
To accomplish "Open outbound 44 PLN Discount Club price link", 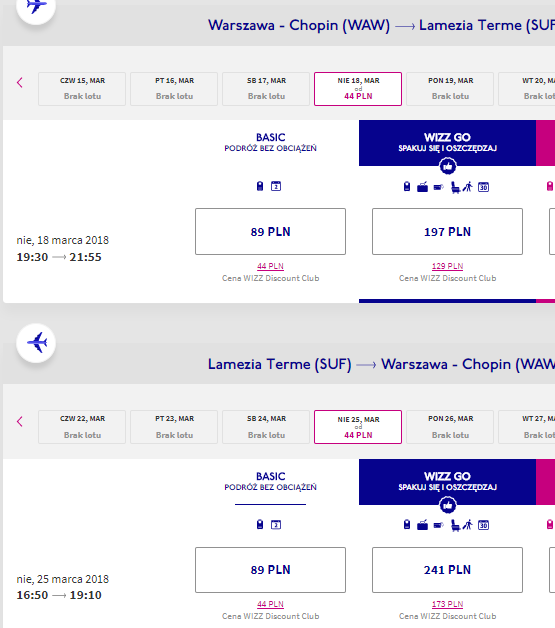I will 270,266.
